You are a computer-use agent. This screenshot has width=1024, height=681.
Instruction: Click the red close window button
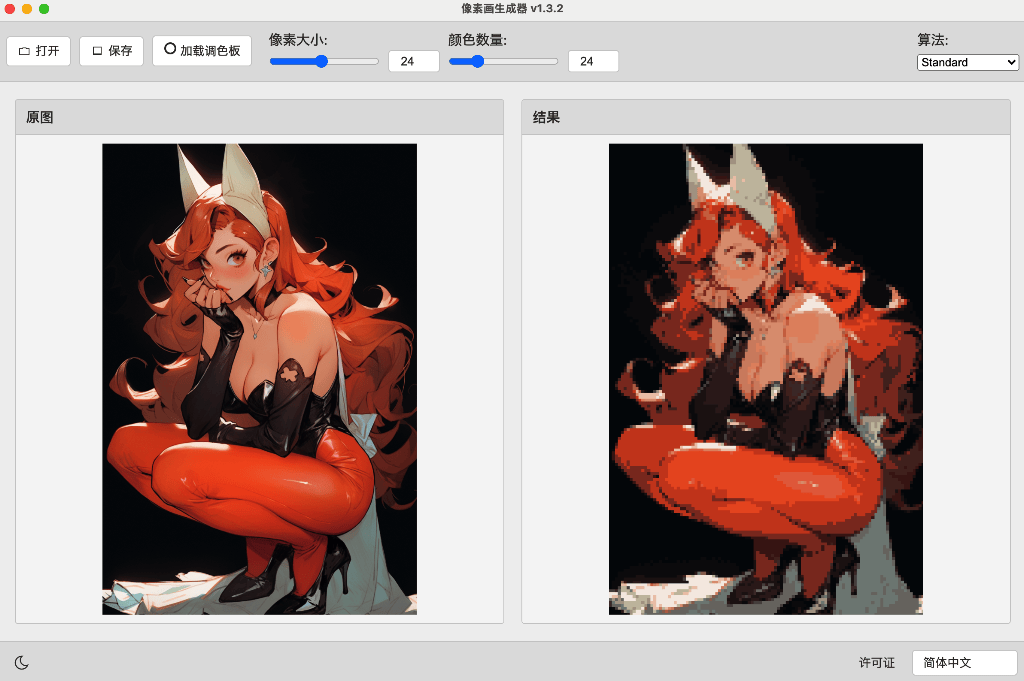tap(10, 9)
